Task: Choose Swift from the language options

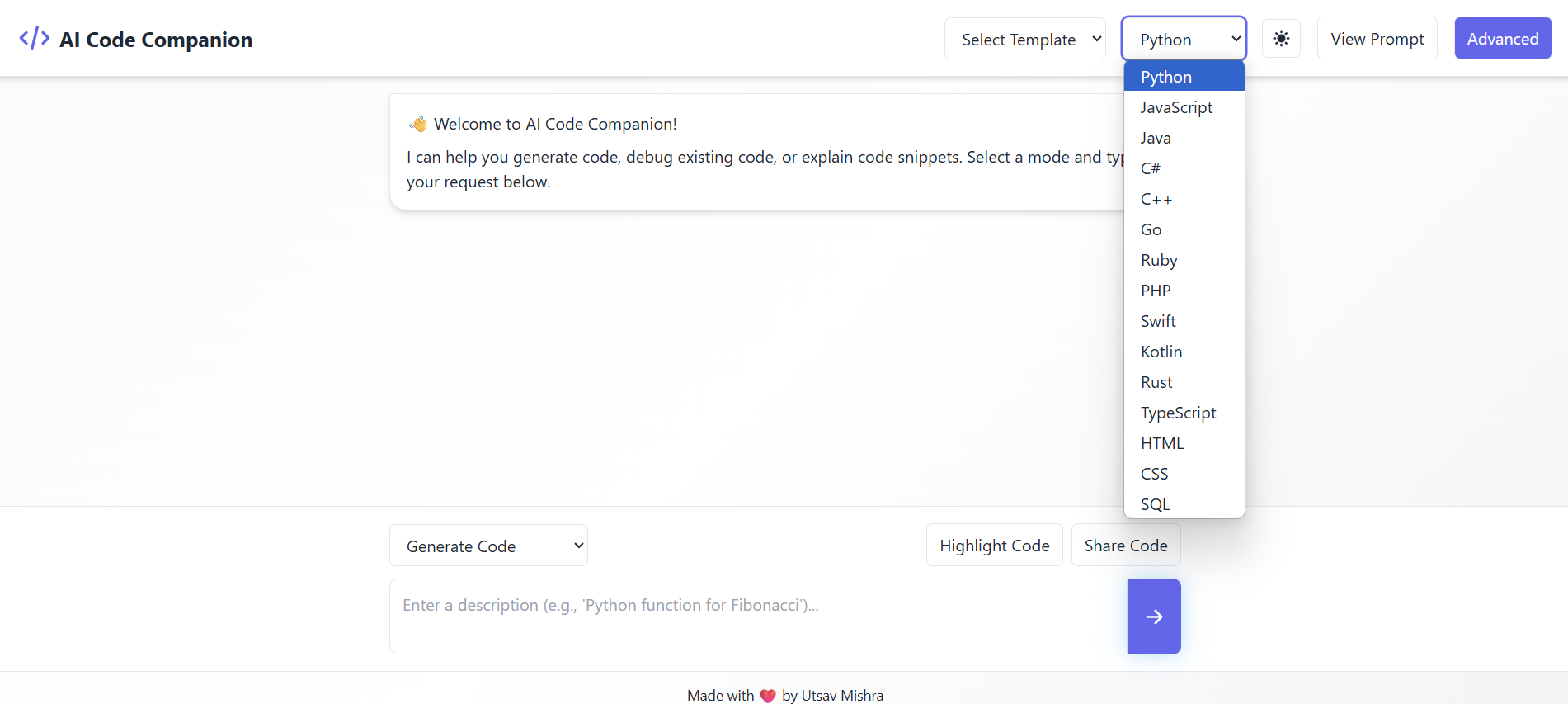Action: click(1184, 321)
